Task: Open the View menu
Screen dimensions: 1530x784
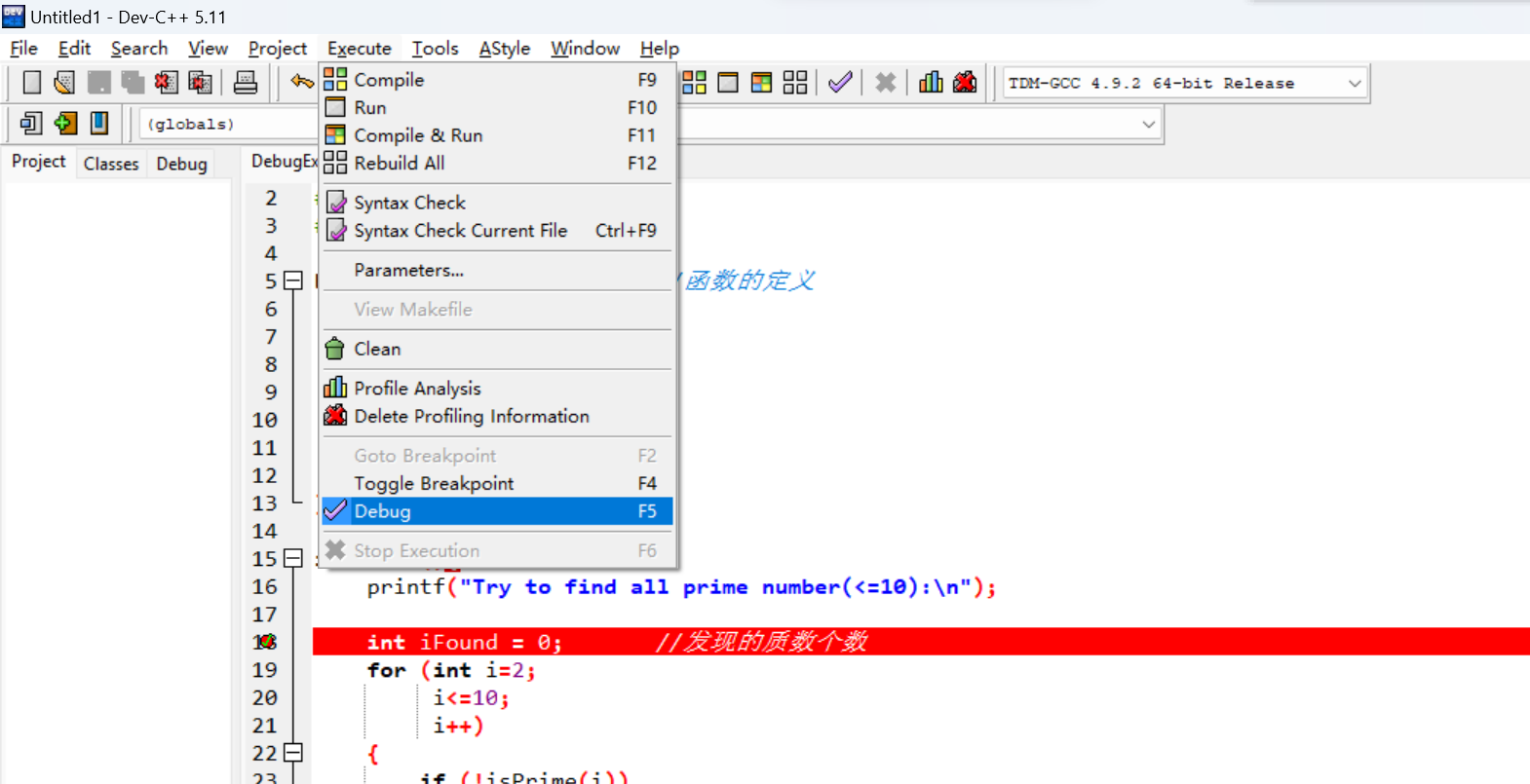Action: (x=208, y=48)
